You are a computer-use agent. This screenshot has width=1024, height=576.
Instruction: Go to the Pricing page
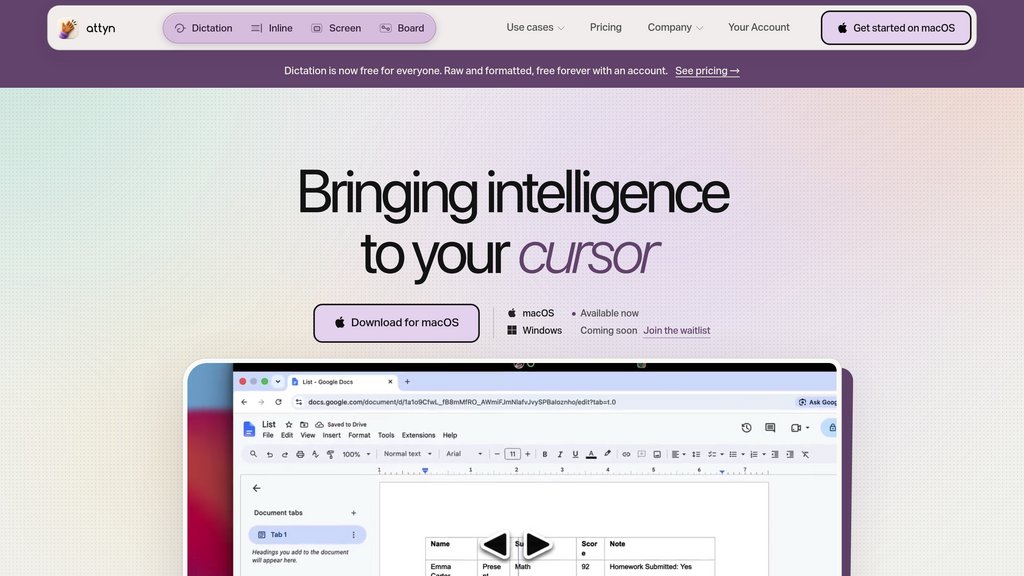coord(605,27)
